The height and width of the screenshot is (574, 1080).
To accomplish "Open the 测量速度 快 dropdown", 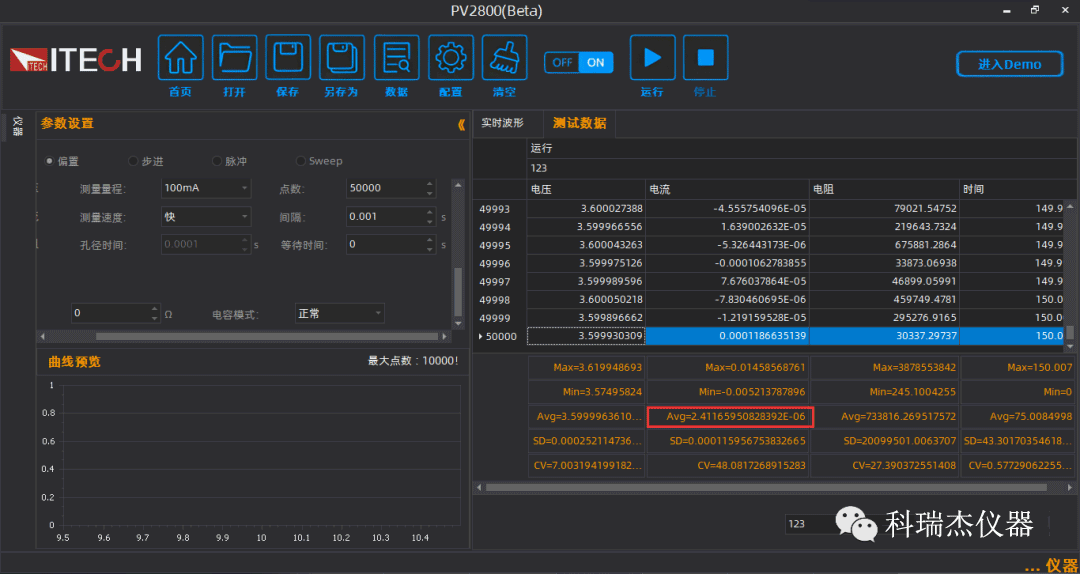I will point(206,216).
